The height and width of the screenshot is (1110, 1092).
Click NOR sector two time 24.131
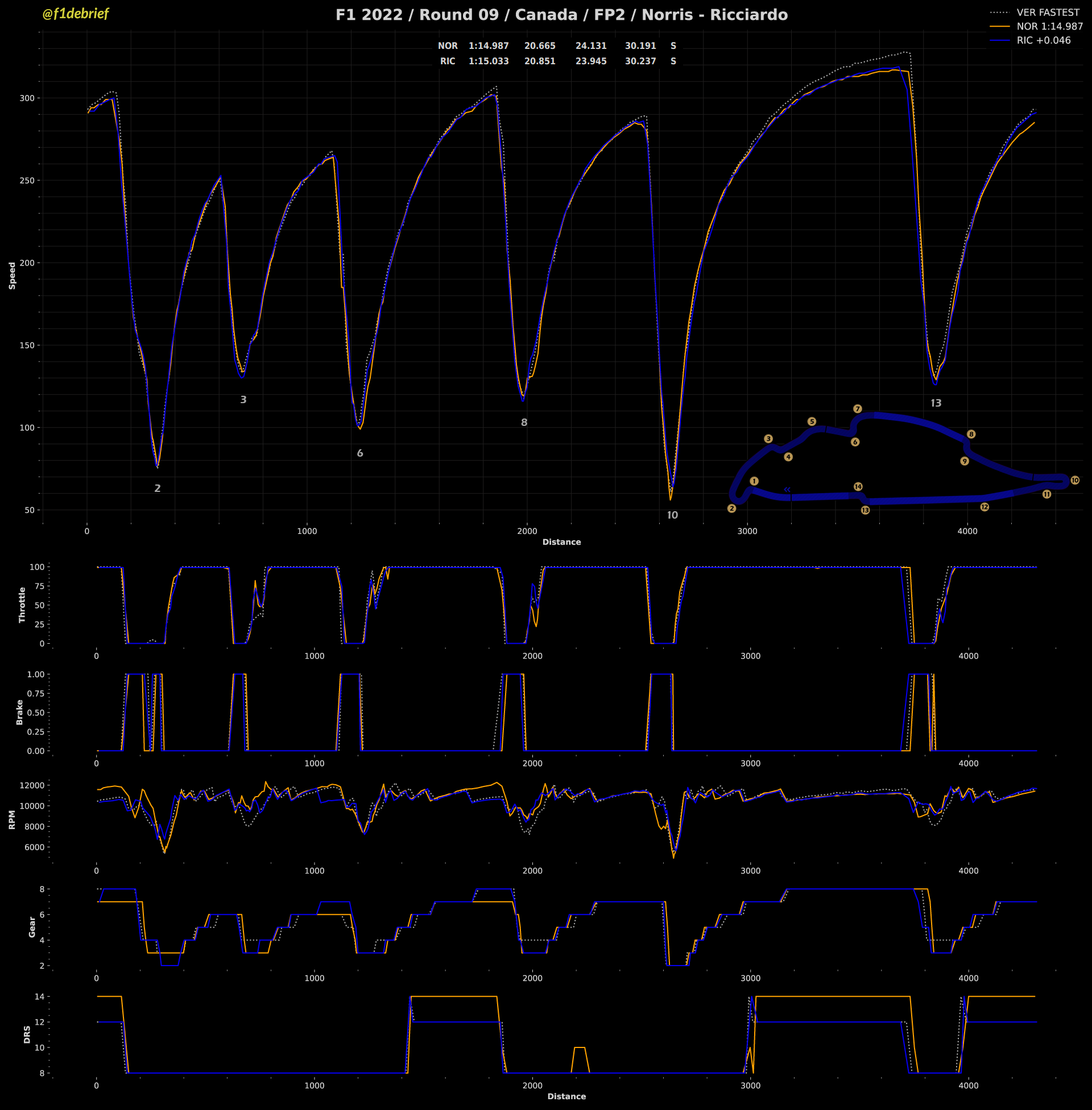click(x=591, y=46)
